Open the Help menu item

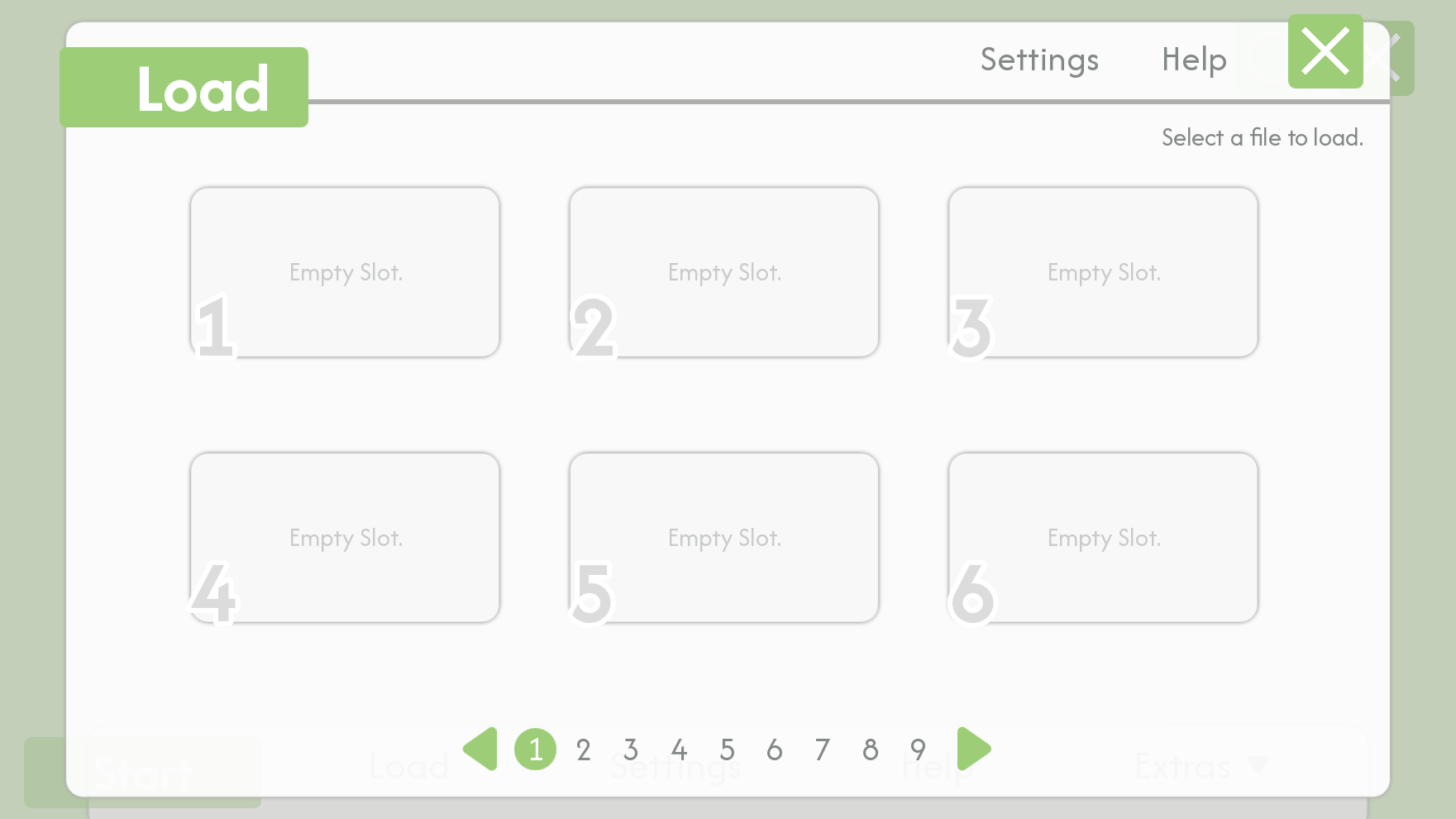click(1194, 60)
